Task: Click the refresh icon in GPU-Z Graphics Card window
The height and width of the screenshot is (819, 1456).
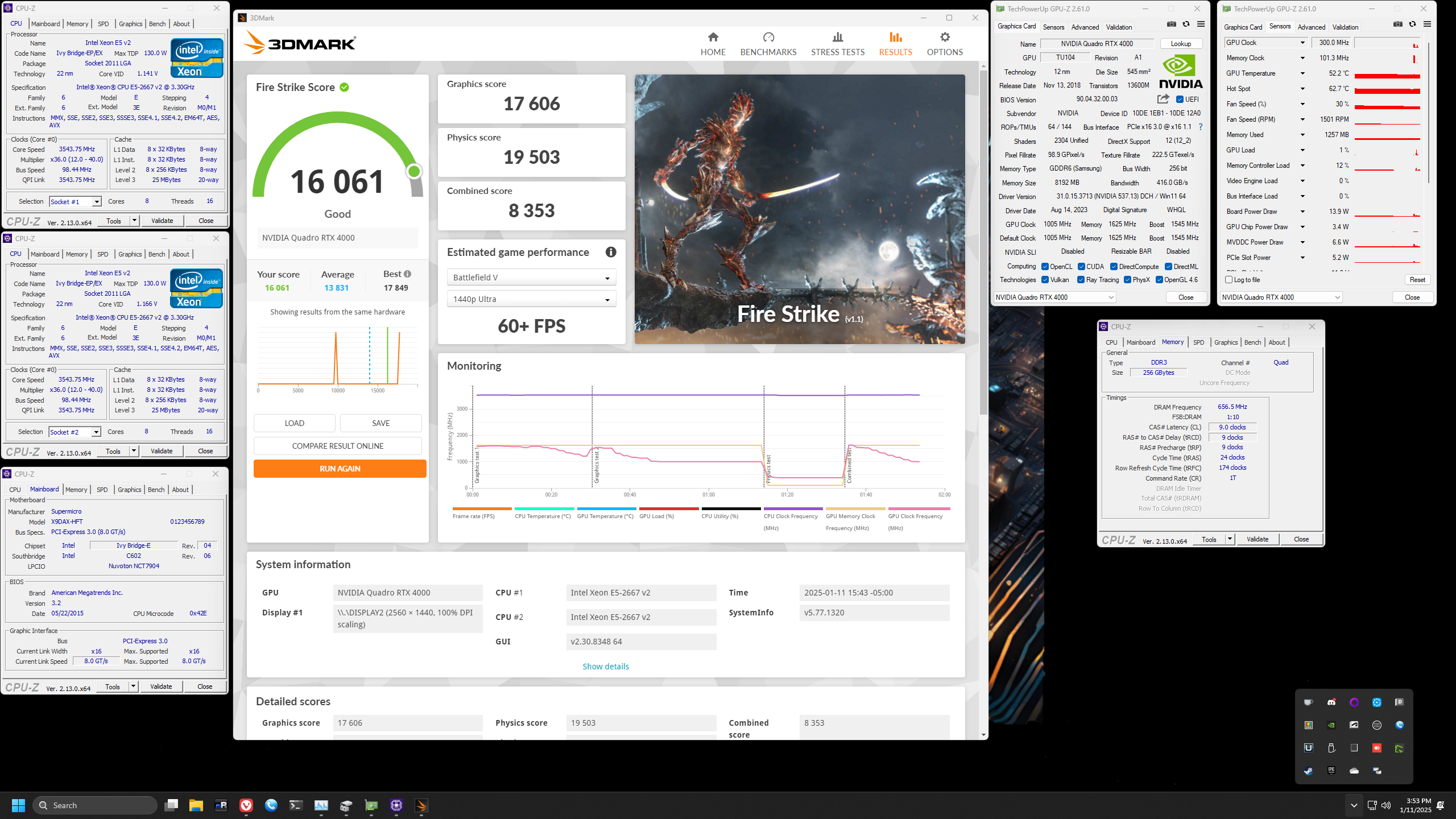Action: pos(1186,24)
